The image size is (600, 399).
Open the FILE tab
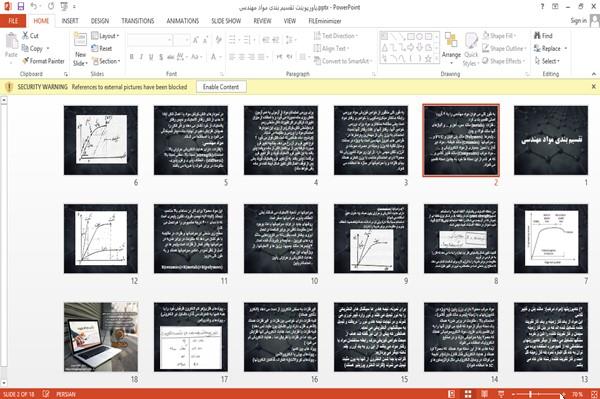click(13, 21)
